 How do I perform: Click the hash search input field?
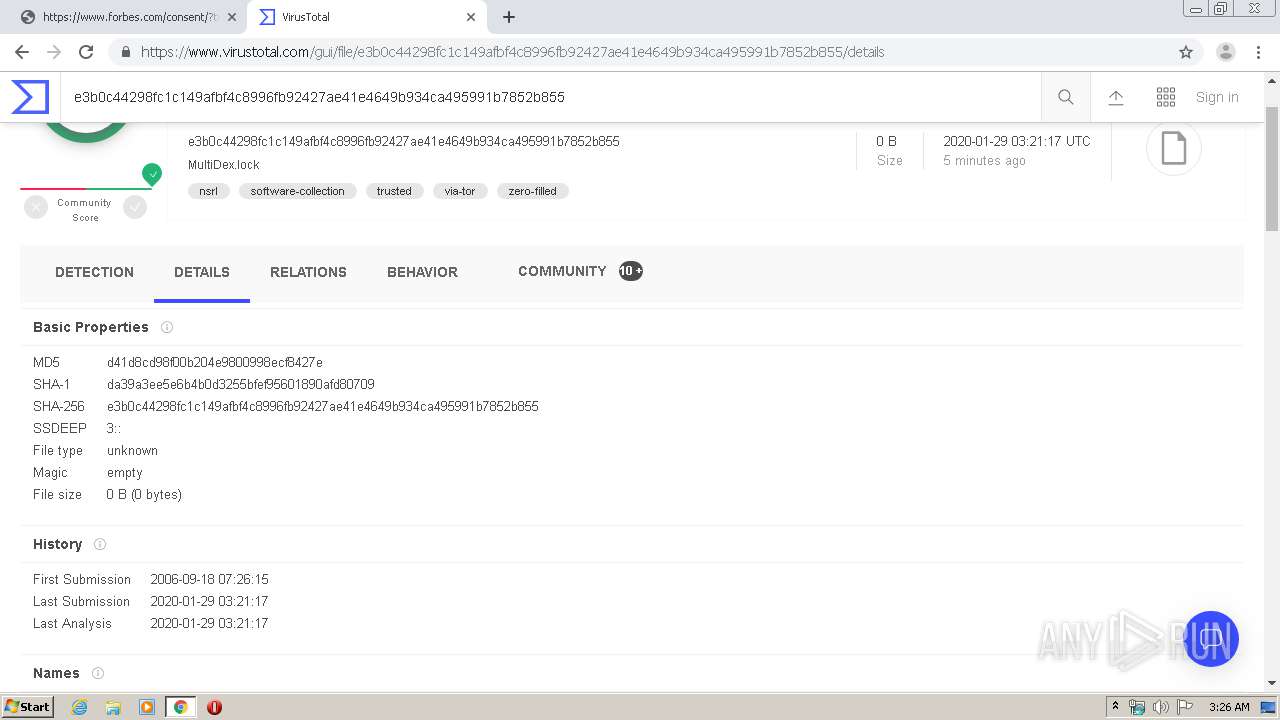(550, 97)
